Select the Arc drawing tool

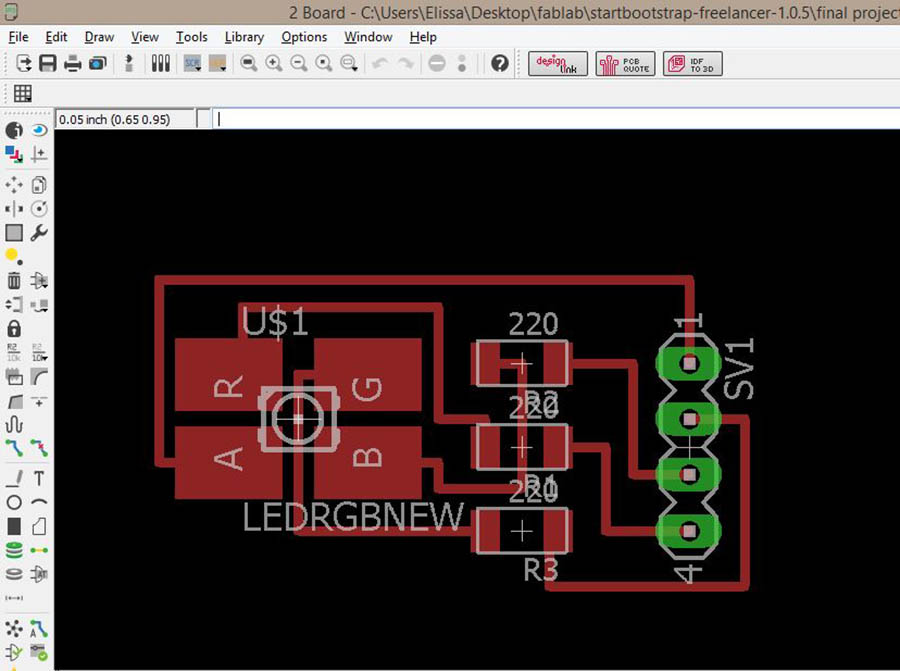(39, 502)
